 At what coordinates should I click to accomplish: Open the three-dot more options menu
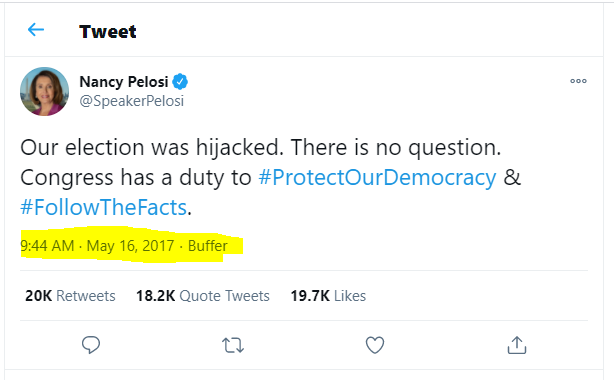click(x=578, y=81)
